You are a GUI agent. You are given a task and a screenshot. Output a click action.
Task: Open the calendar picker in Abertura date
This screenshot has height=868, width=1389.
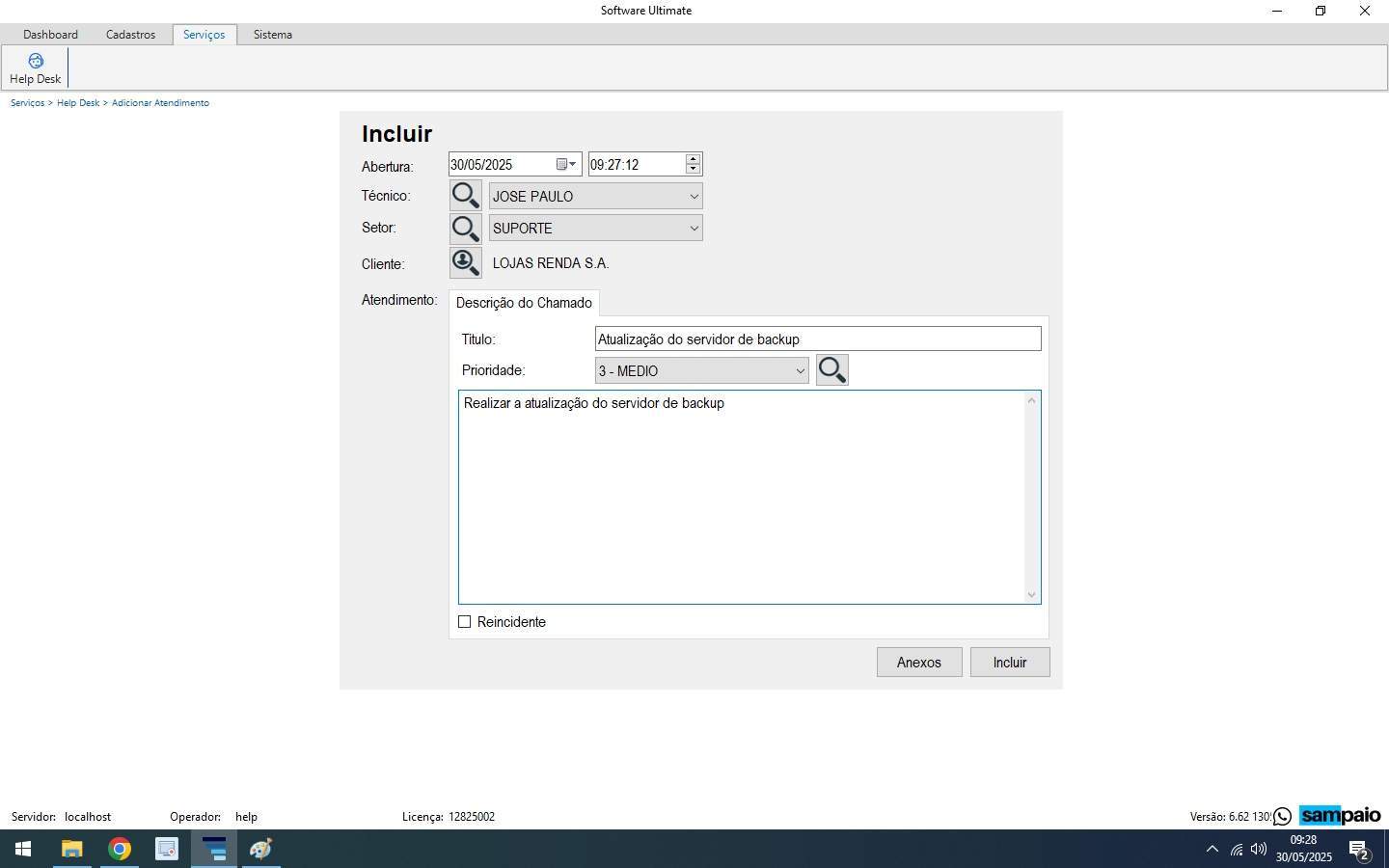tap(566, 165)
